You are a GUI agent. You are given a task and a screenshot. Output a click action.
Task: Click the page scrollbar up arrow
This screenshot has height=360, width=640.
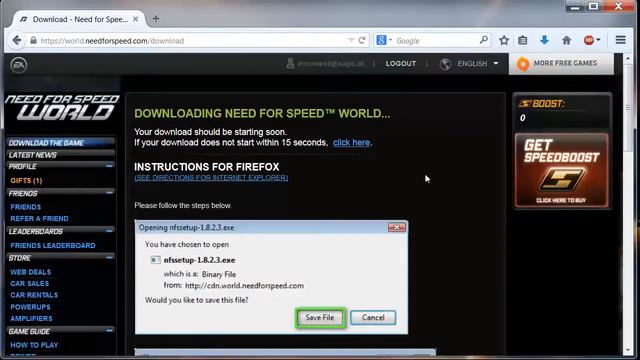click(628, 59)
